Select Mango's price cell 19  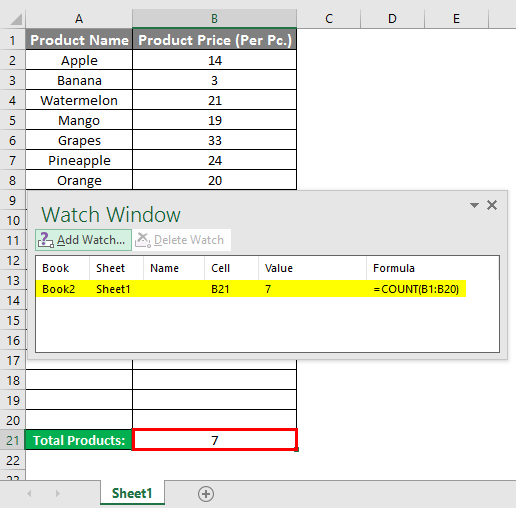(x=214, y=120)
